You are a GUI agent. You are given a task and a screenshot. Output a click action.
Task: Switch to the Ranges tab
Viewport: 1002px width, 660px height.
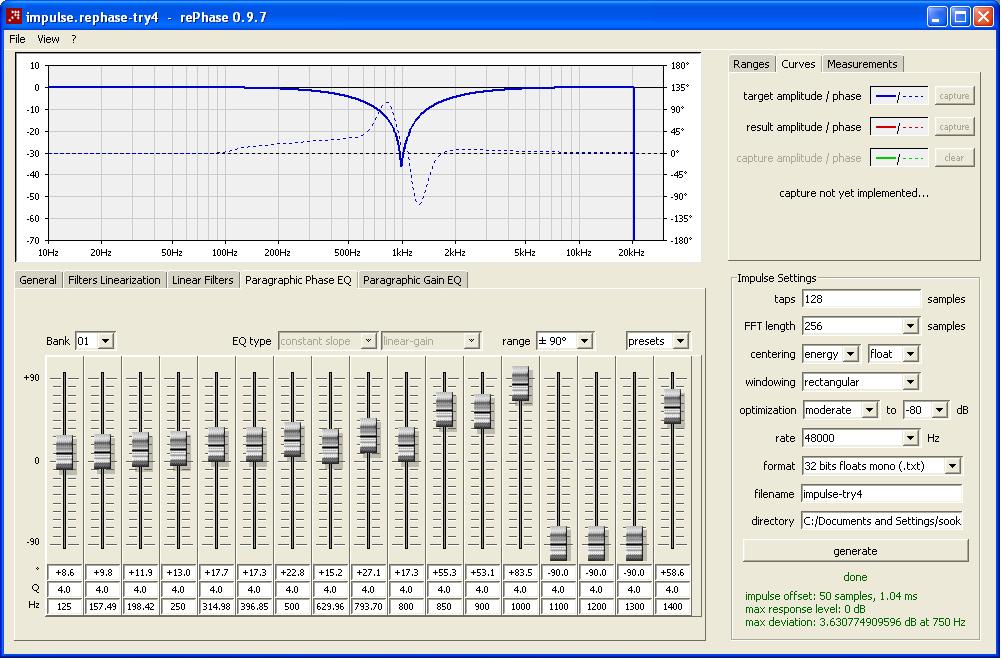[751, 64]
